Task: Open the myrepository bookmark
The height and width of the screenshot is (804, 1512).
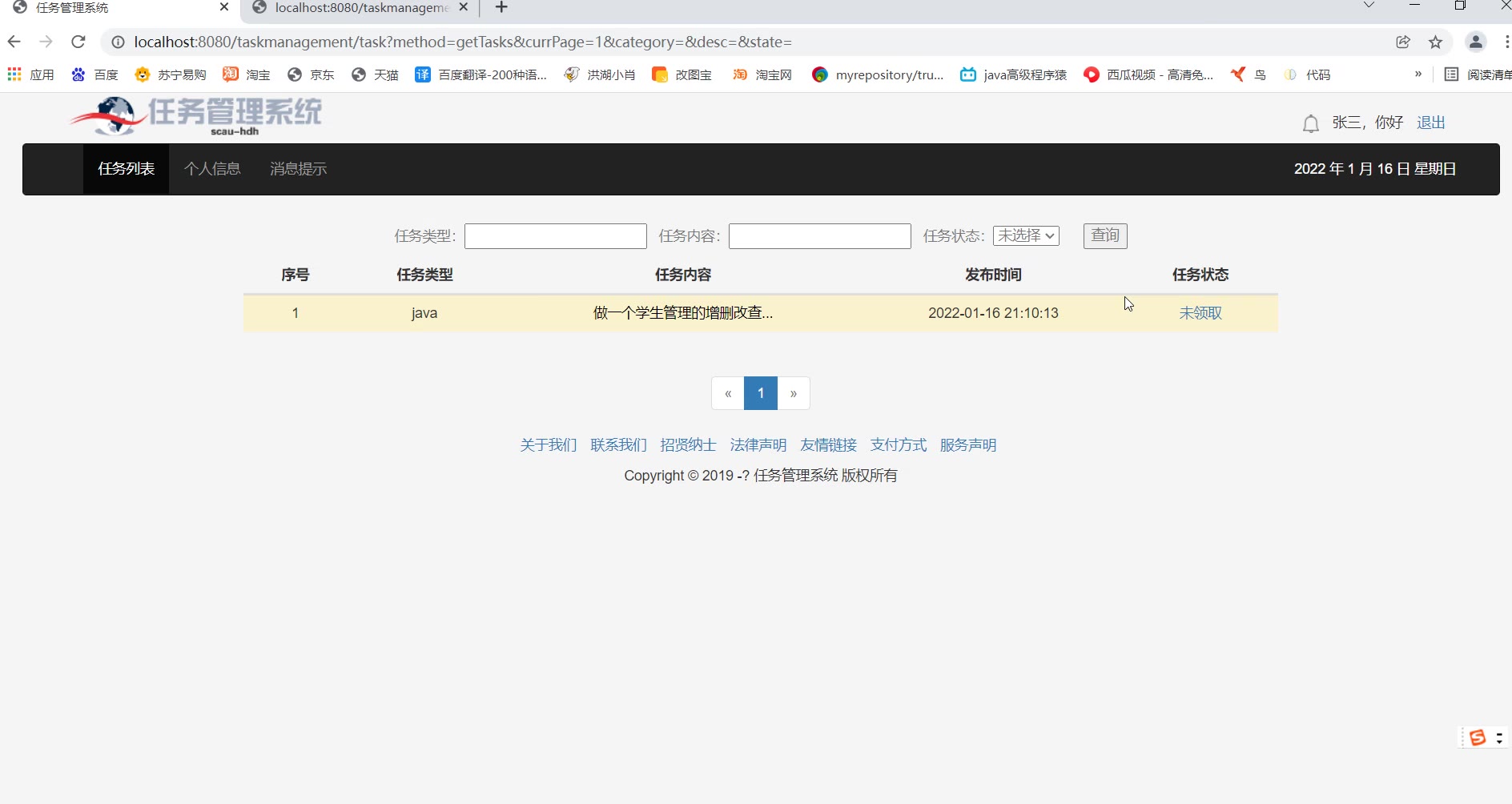Action: tap(878, 74)
